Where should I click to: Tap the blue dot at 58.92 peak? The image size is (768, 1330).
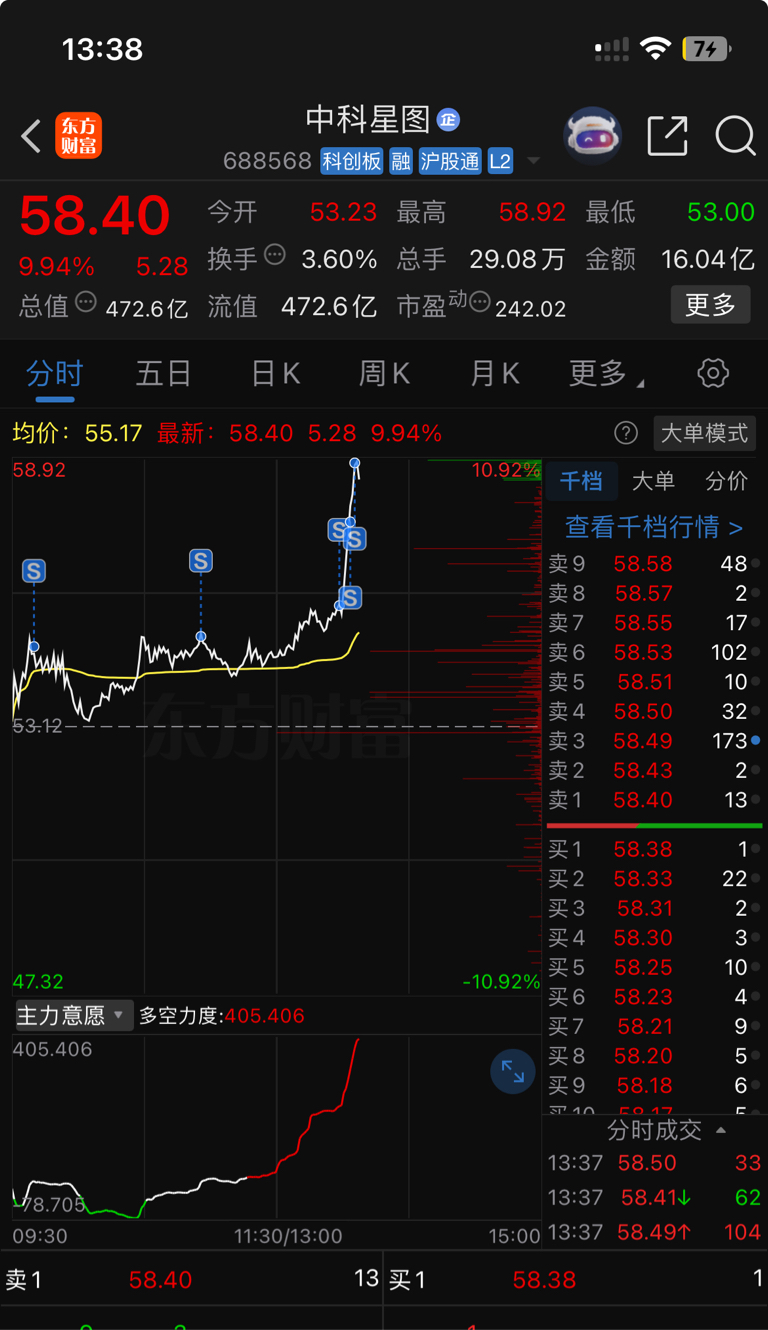(355, 462)
